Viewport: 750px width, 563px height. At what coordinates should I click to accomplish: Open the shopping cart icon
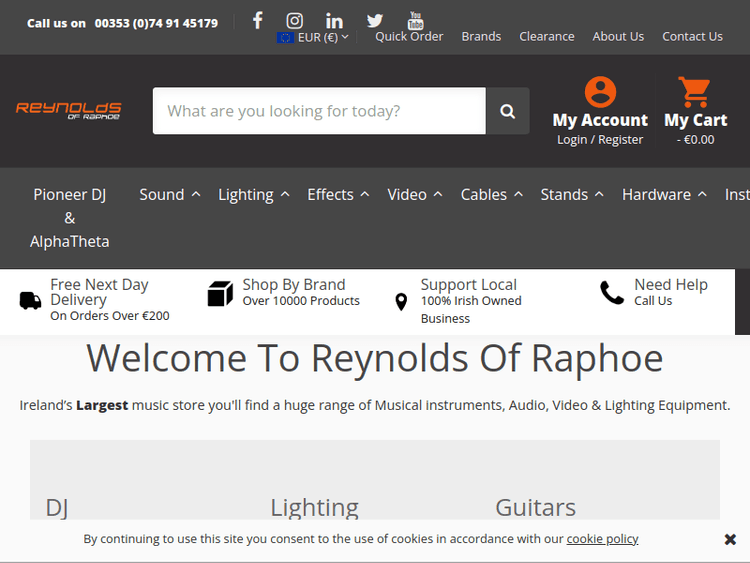694,92
